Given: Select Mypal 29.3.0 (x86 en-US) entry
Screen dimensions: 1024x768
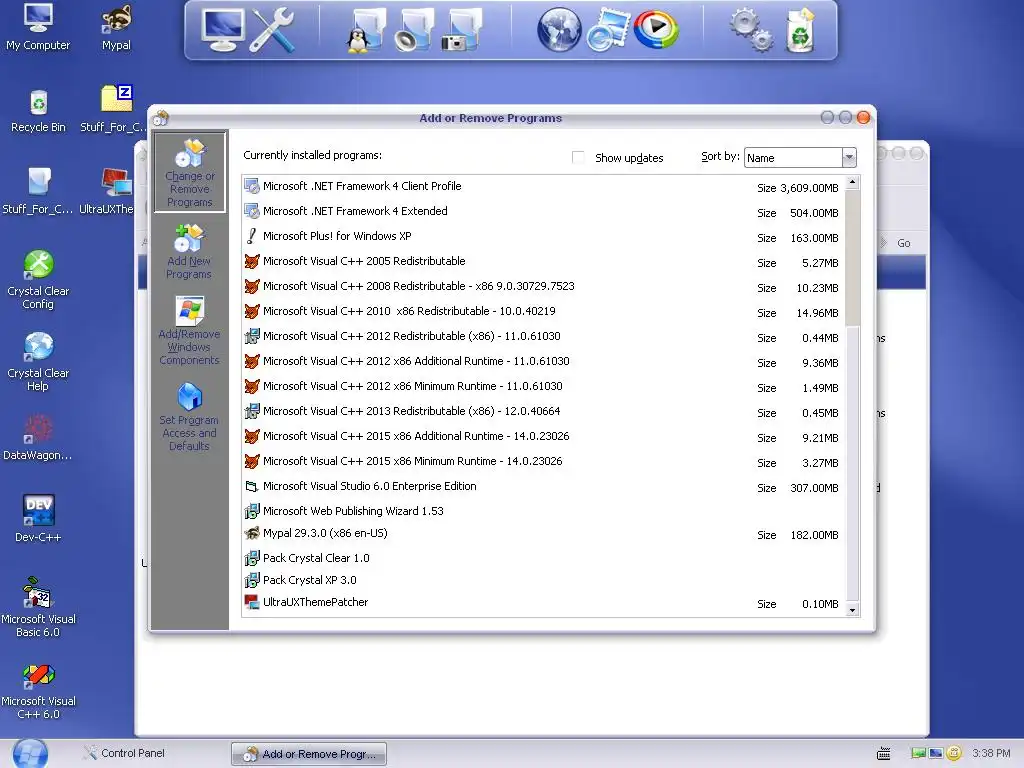Looking at the screenshot, I should coord(543,534).
